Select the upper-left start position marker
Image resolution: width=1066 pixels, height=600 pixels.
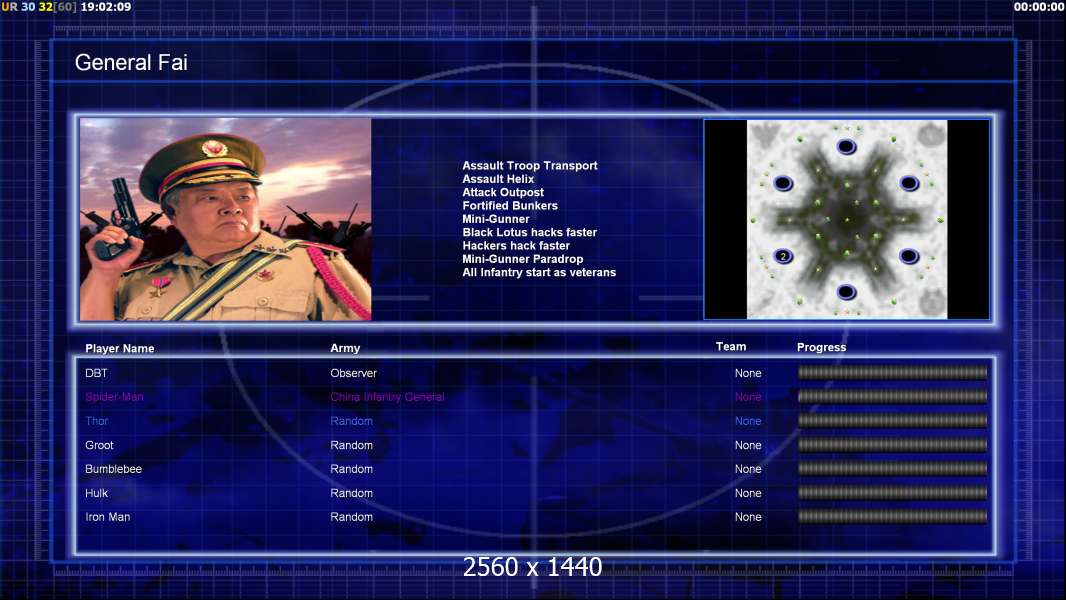click(x=783, y=183)
